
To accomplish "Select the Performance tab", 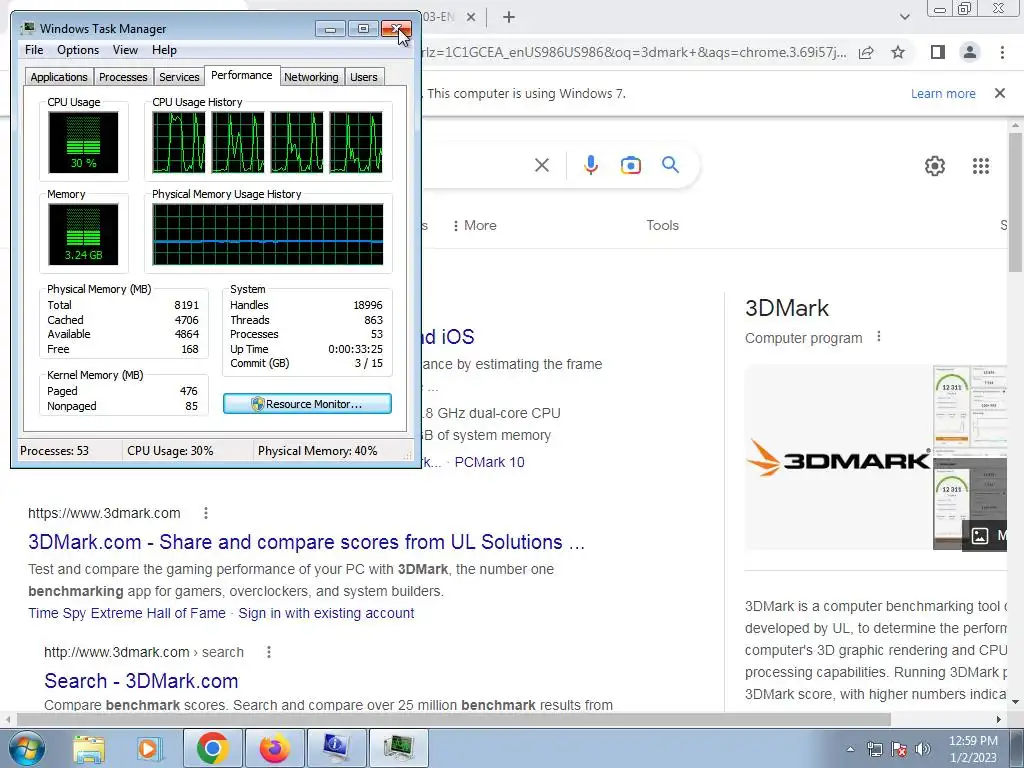I will (x=242, y=75).
